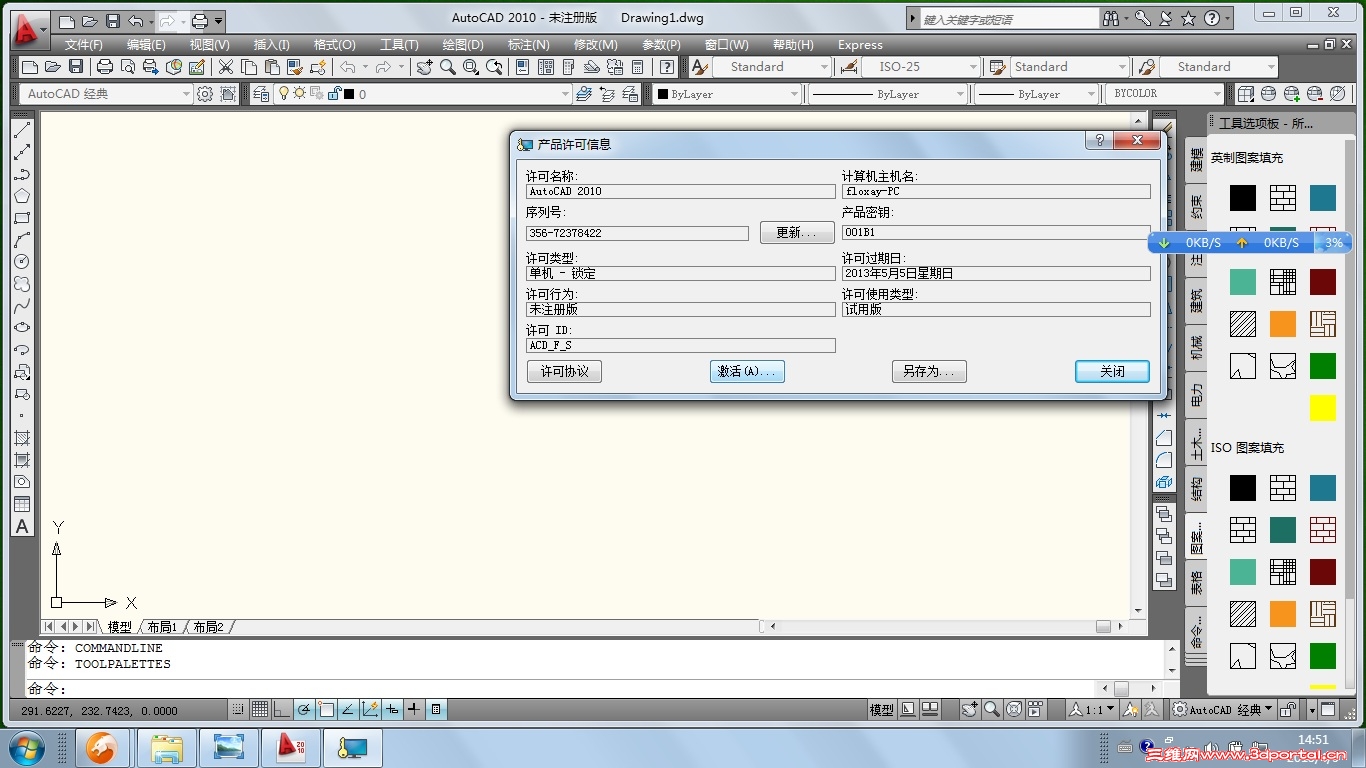This screenshot has width=1366, height=768.
Task: Open Layer Properties Manager icon
Action: [260, 94]
